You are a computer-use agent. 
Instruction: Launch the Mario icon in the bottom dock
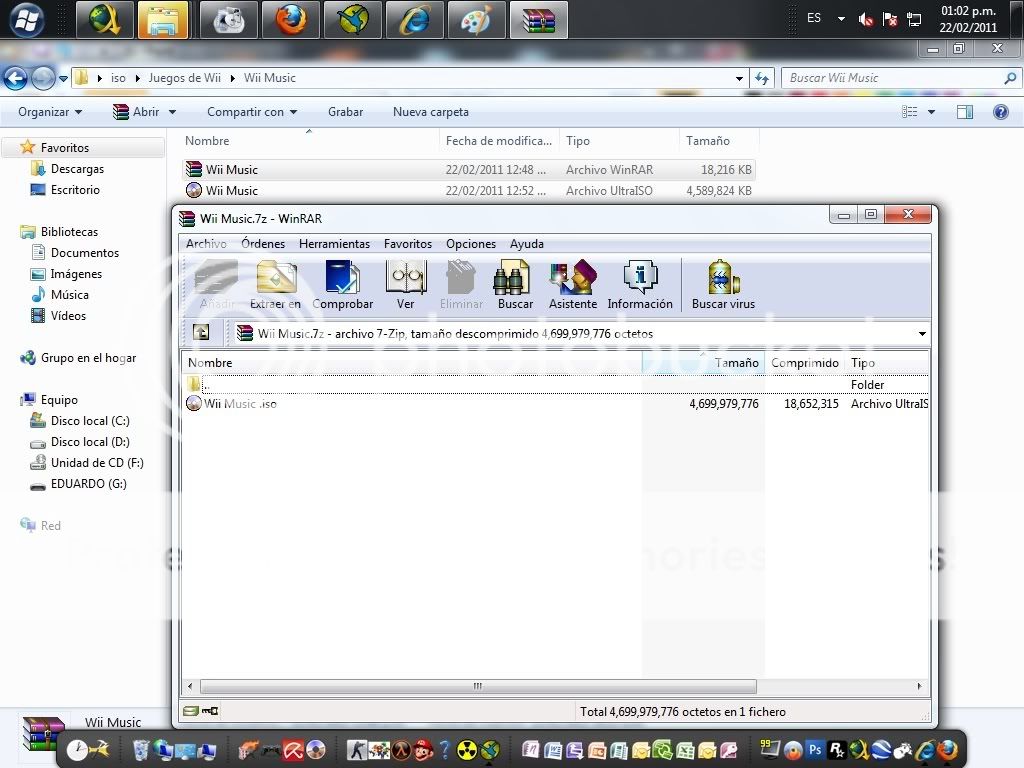pos(423,750)
